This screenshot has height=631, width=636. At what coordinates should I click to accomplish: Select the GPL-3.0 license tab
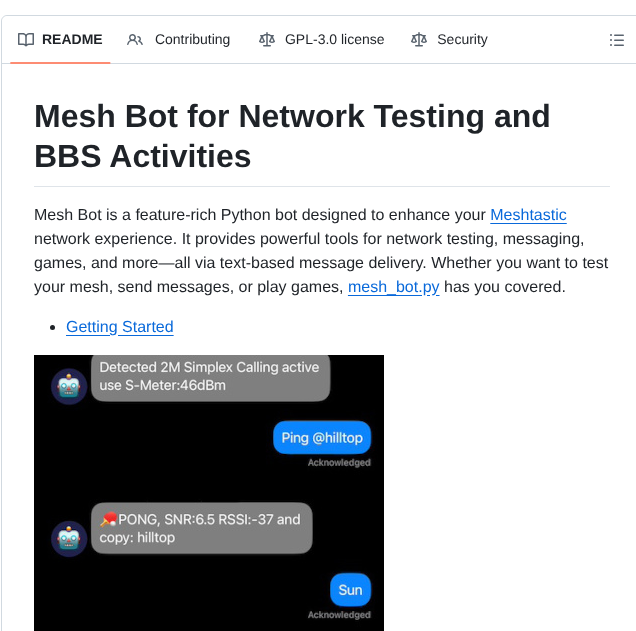(334, 40)
